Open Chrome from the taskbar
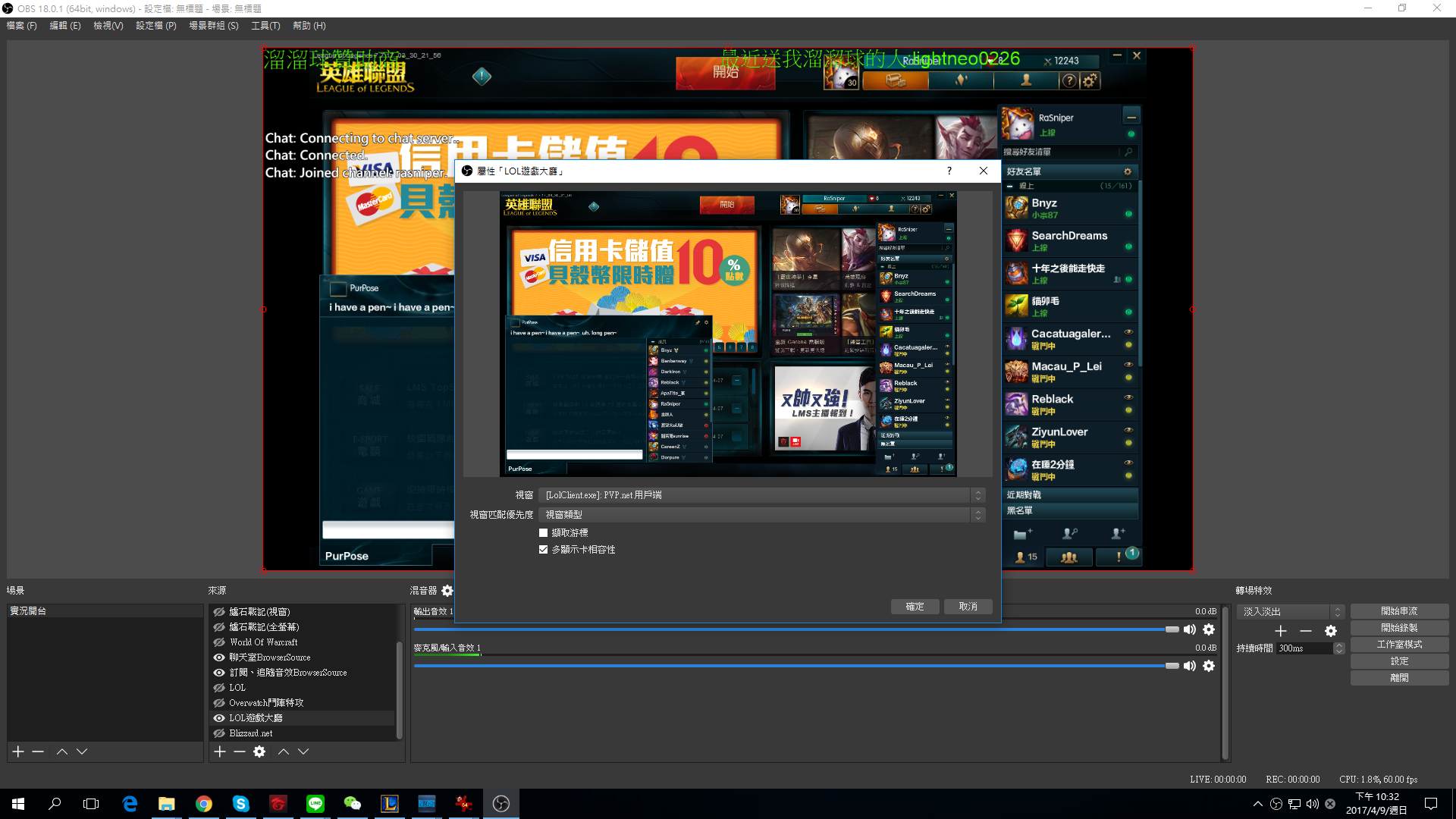Image resolution: width=1456 pixels, height=819 pixels. click(x=203, y=804)
